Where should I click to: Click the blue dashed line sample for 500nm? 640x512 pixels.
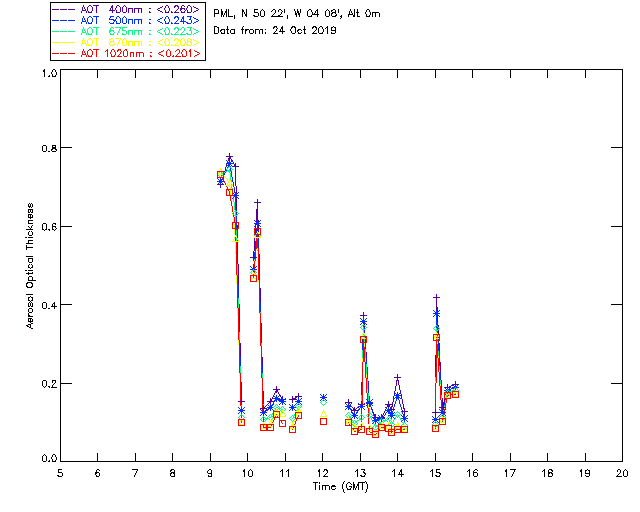tap(64, 20)
